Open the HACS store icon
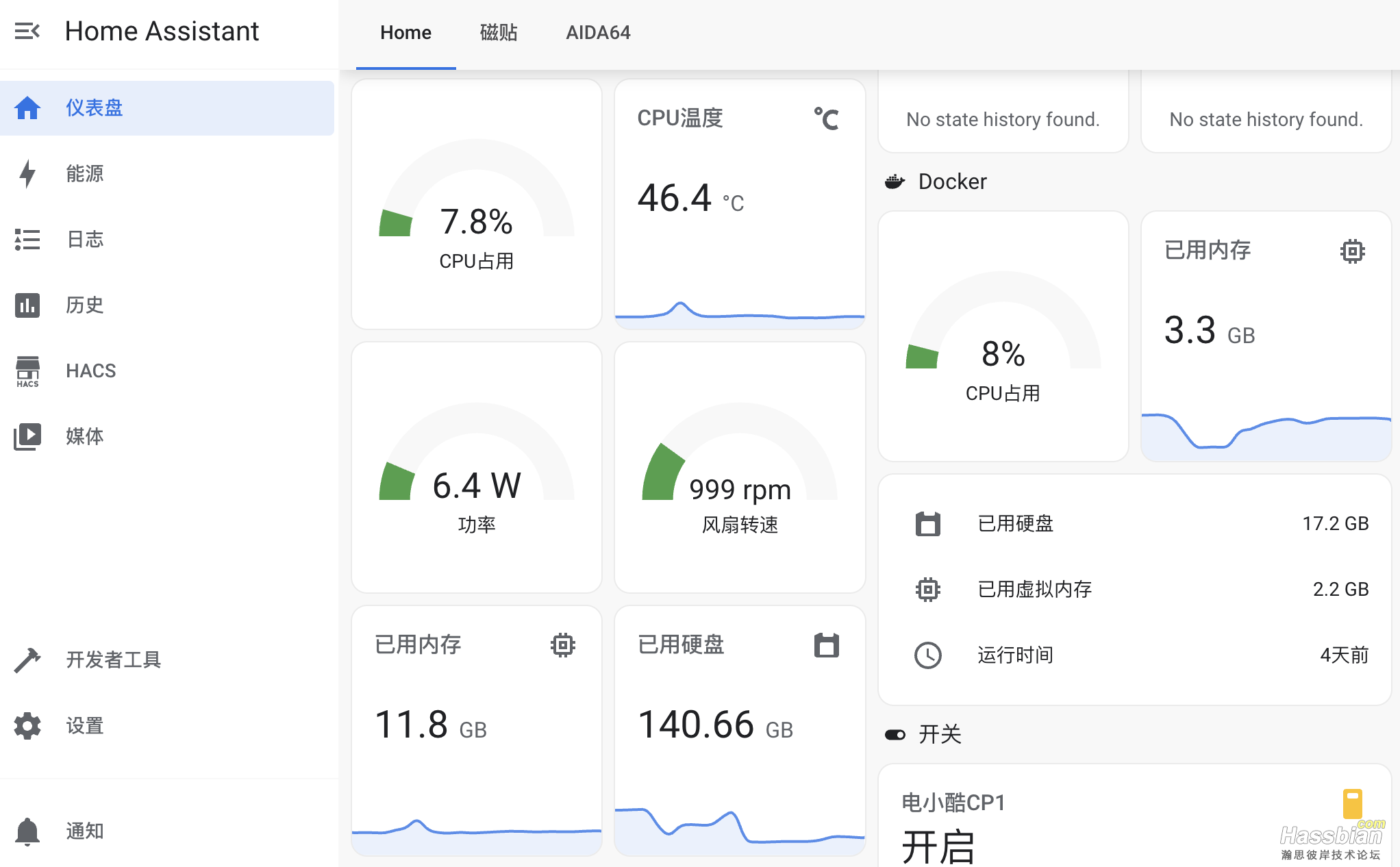This screenshot has width=1400, height=867. tap(27, 371)
